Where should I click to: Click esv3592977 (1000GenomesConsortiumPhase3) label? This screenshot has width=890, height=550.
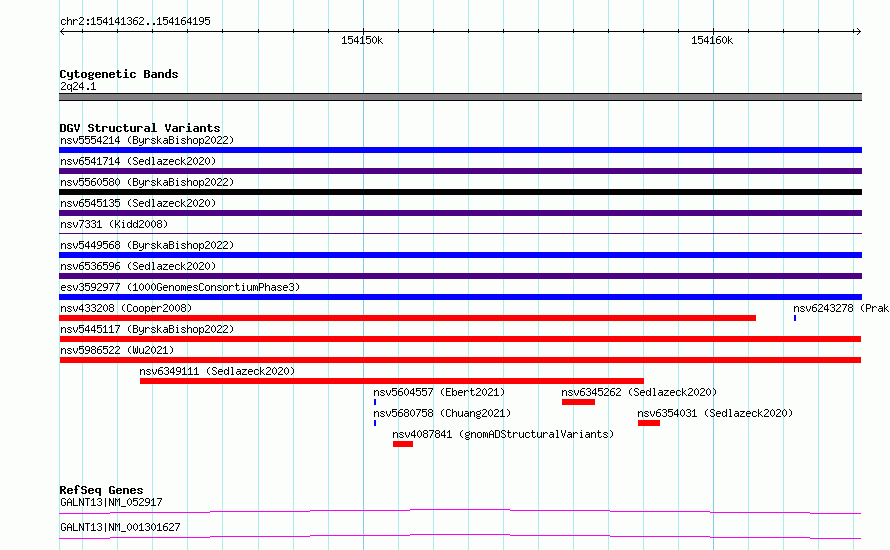[180, 287]
